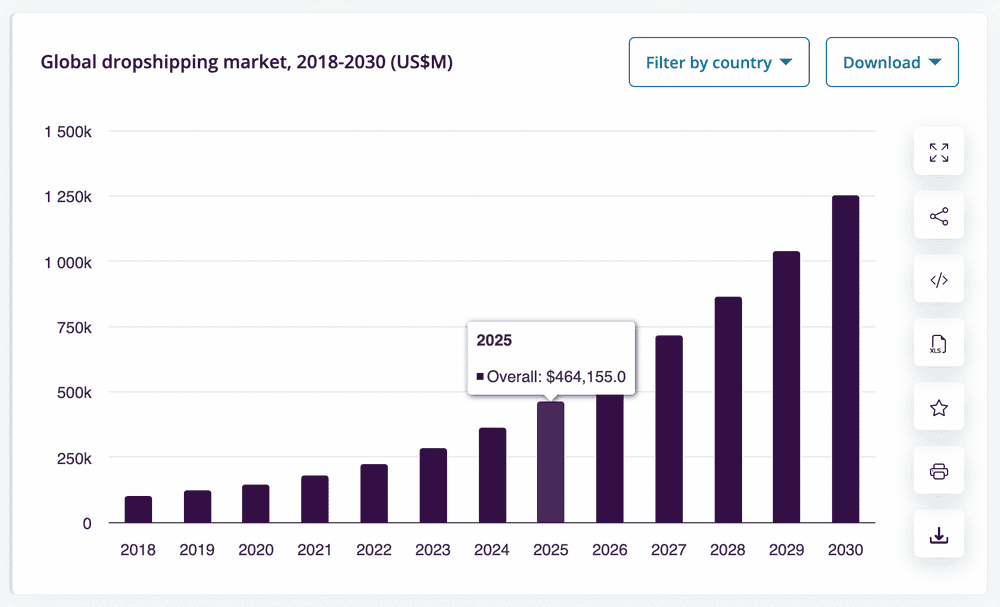Select the 2030 bar in chart

(x=845, y=359)
